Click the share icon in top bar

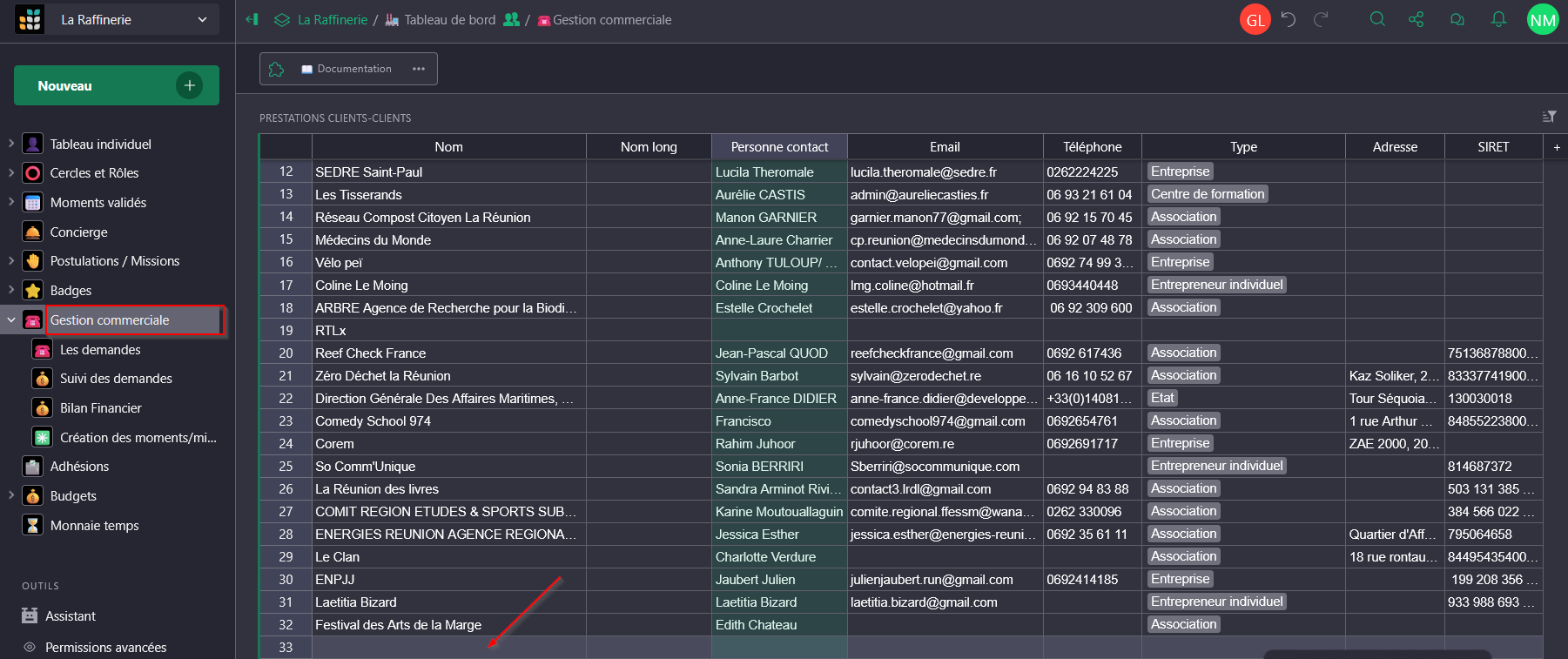(1417, 19)
